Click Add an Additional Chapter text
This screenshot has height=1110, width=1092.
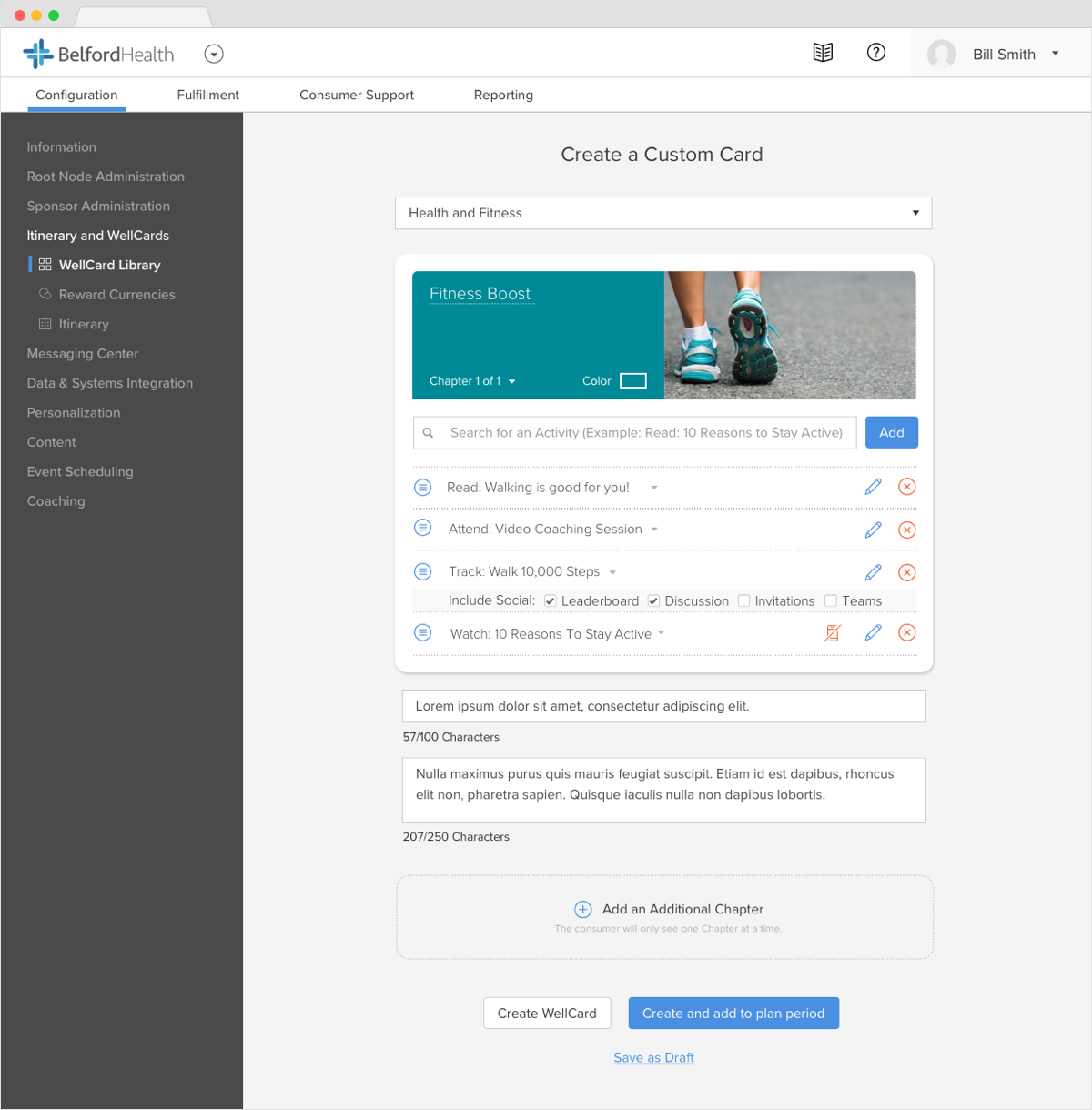coord(682,909)
